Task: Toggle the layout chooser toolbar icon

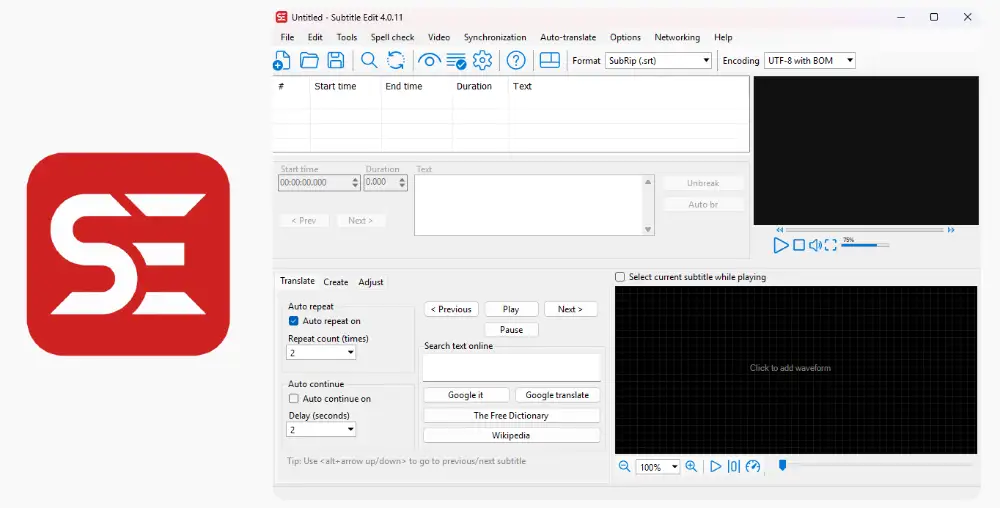Action: [550, 60]
